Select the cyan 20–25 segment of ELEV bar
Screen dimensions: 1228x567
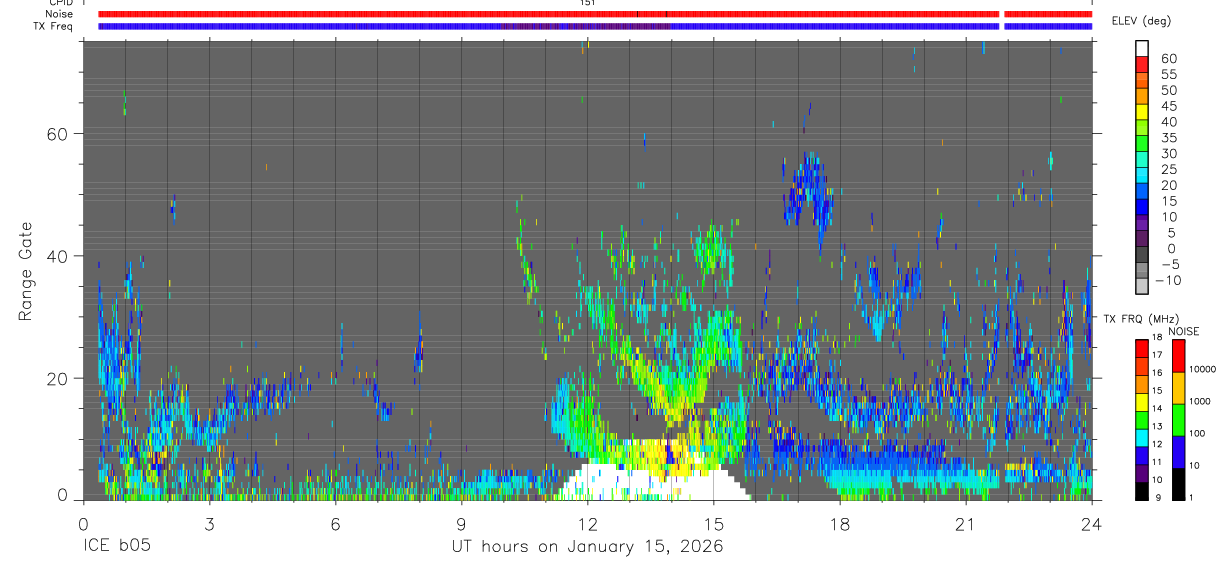(x=1142, y=175)
